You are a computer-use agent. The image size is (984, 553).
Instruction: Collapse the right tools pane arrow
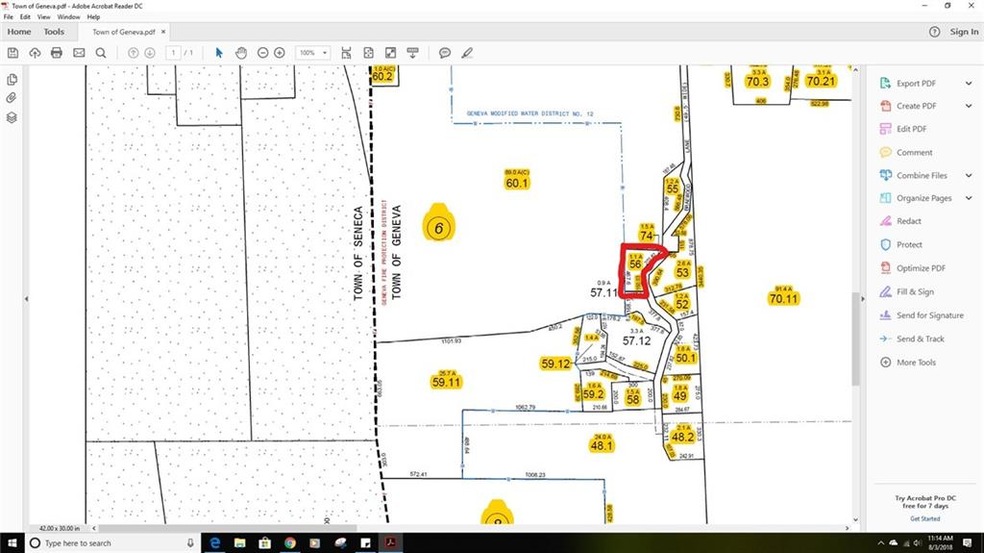[863, 299]
